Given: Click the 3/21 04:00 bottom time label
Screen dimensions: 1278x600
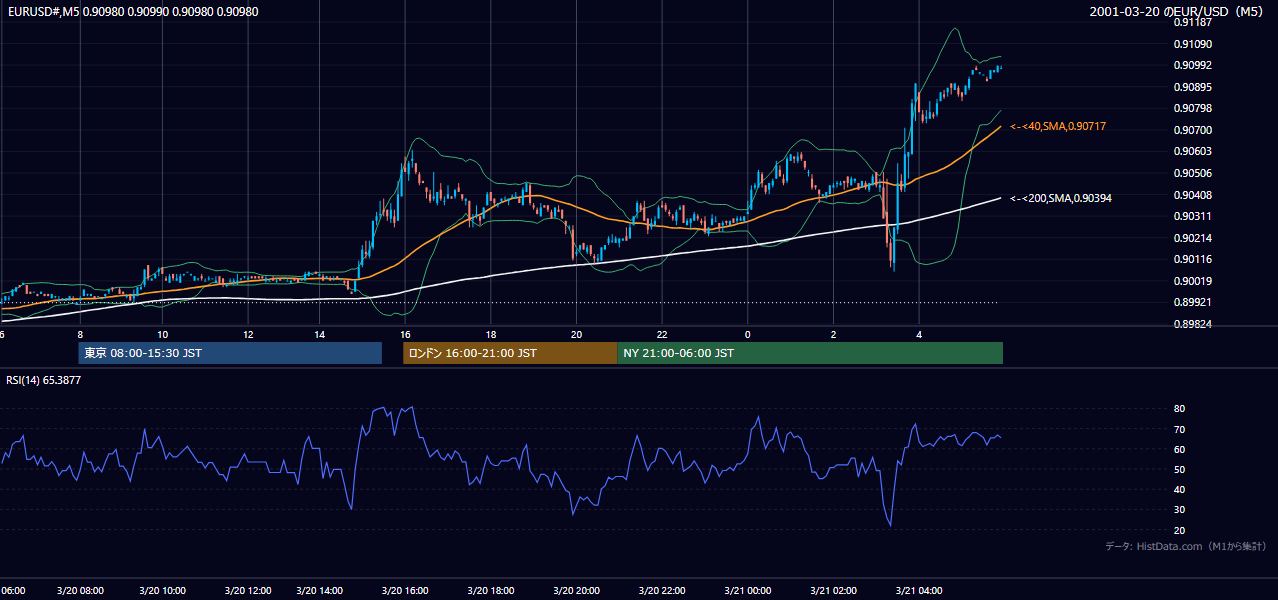Looking at the screenshot, I should pos(919,591).
